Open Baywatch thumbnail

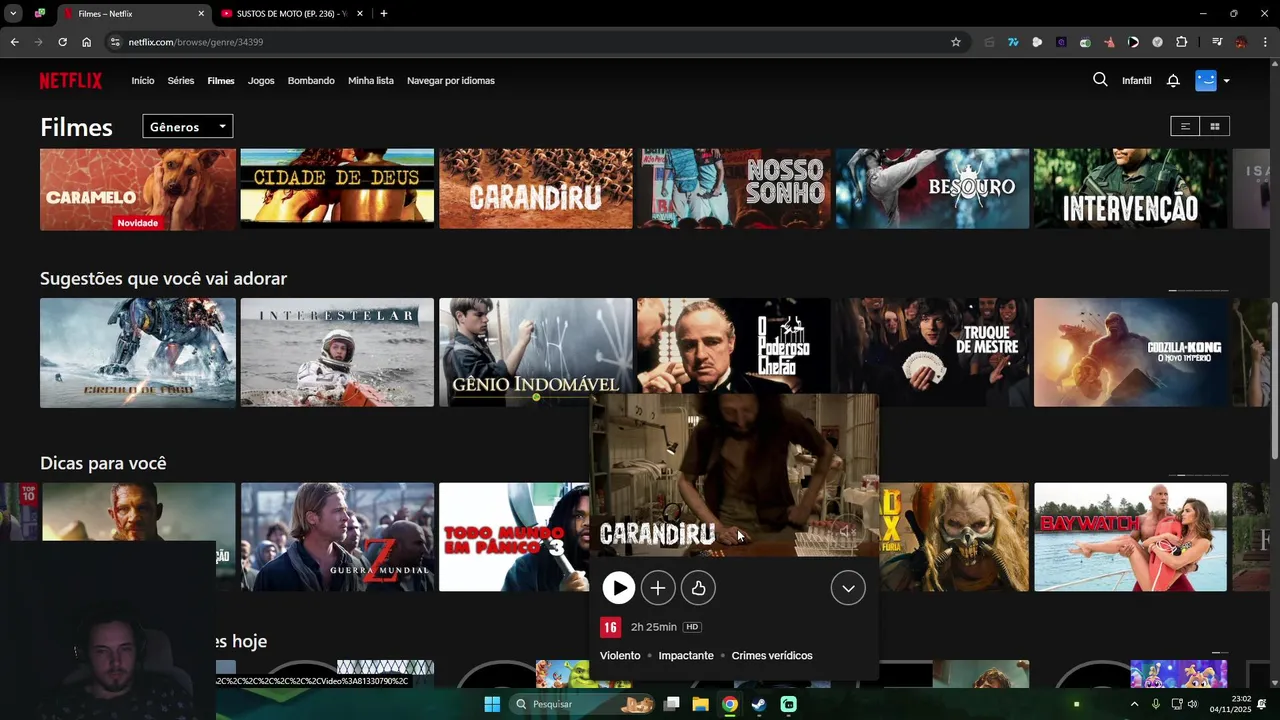pyautogui.click(x=1130, y=537)
